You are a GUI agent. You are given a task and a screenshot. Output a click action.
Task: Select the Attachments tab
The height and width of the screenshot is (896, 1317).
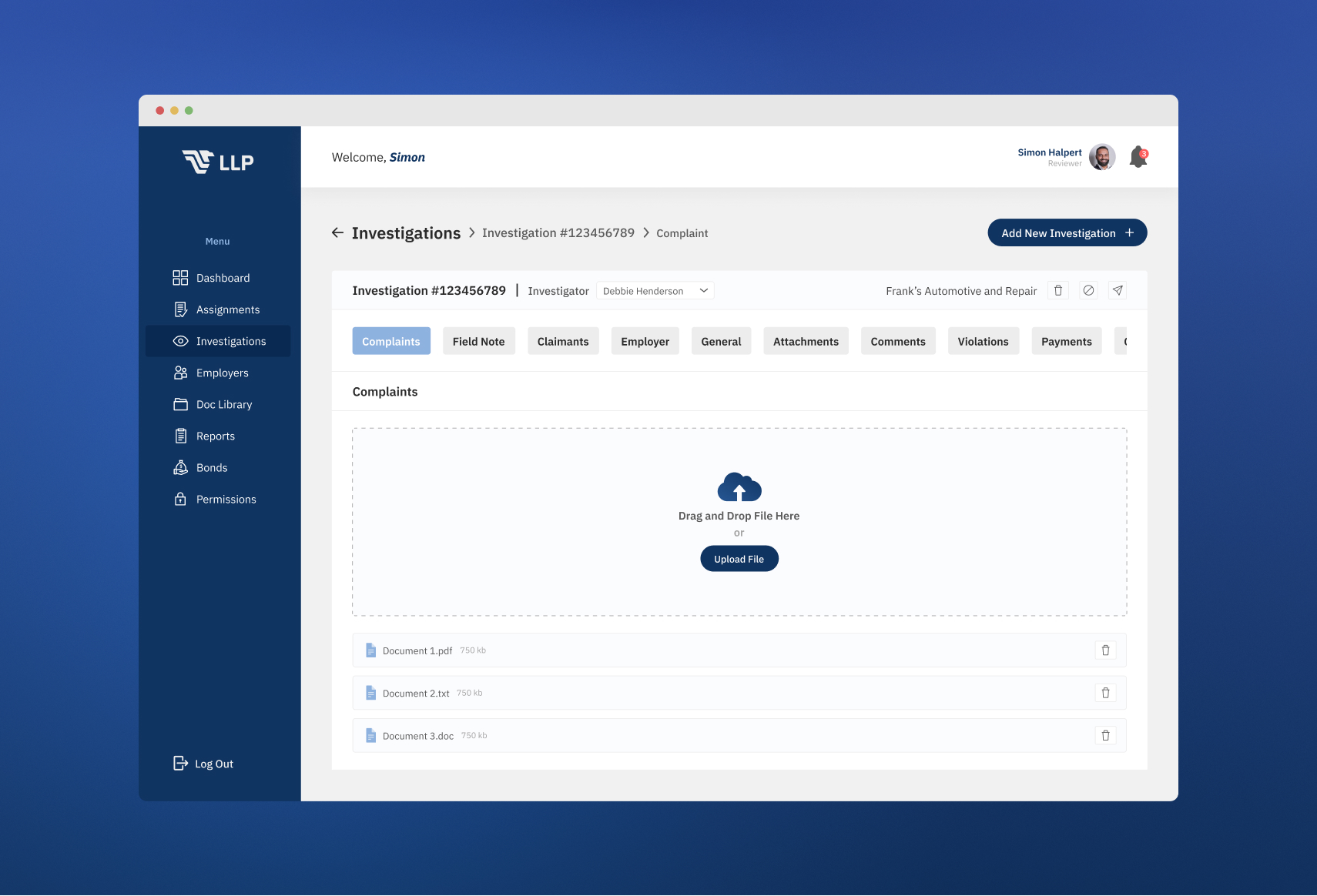[x=806, y=342]
